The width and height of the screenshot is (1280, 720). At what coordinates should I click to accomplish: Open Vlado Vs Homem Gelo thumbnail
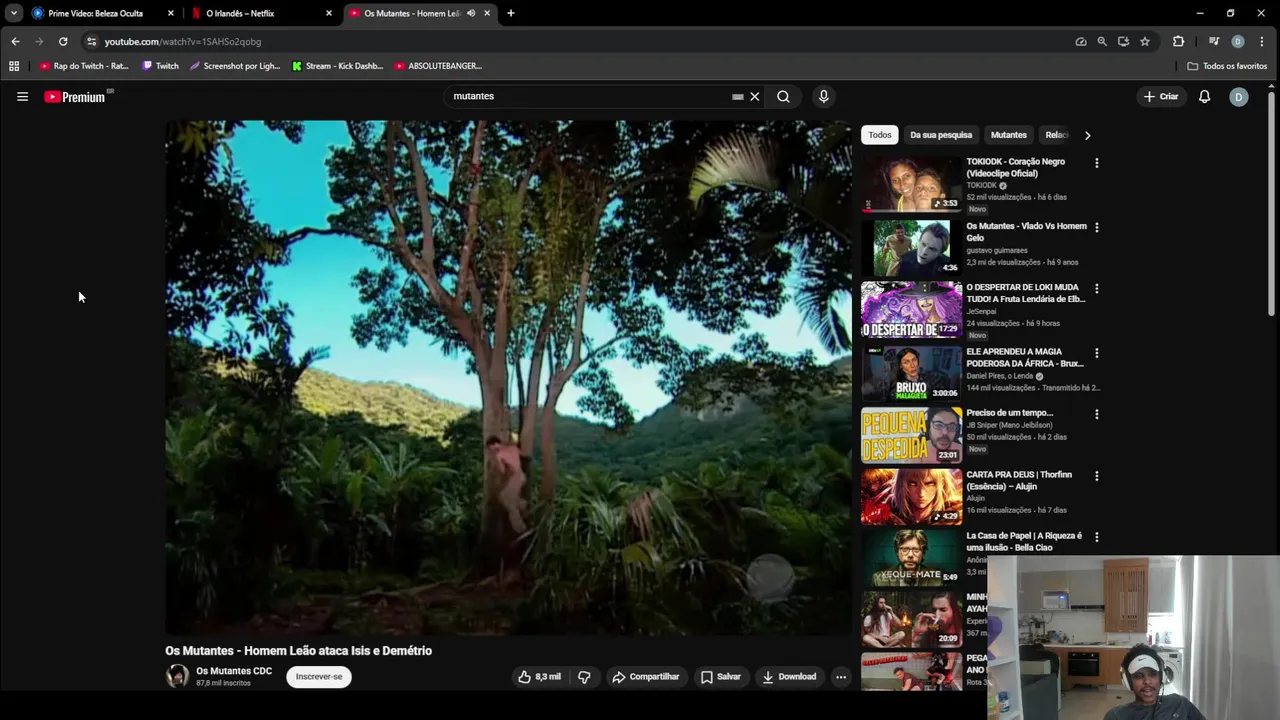point(912,247)
